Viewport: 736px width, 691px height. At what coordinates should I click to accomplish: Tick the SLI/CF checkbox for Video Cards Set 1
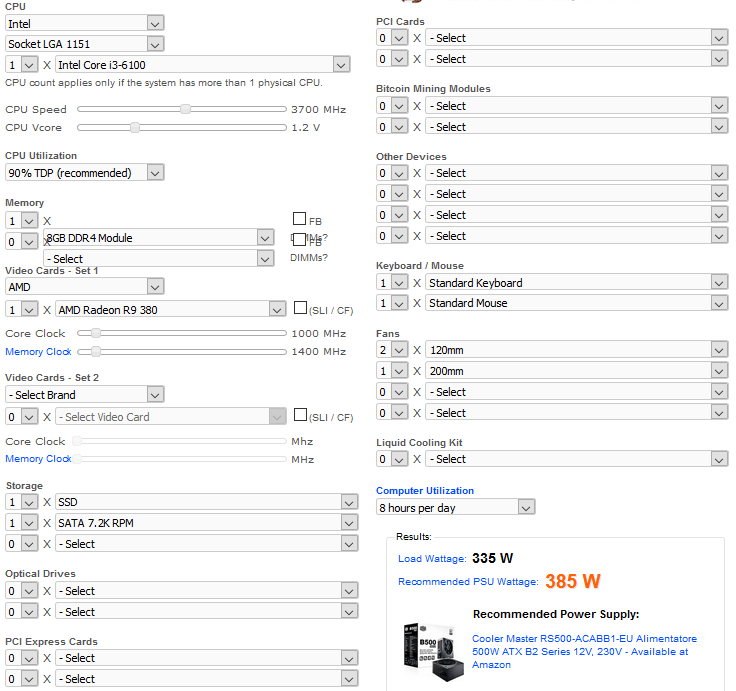coord(301,308)
